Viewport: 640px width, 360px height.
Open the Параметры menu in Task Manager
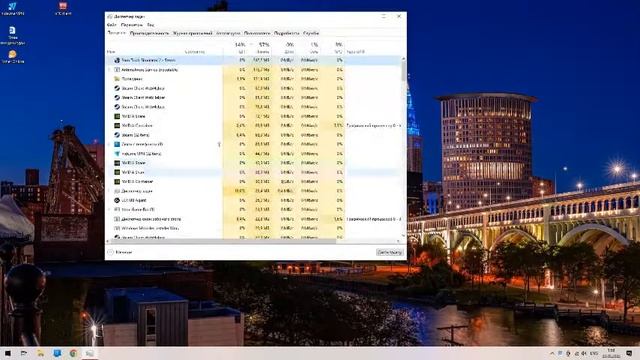click(x=132, y=25)
